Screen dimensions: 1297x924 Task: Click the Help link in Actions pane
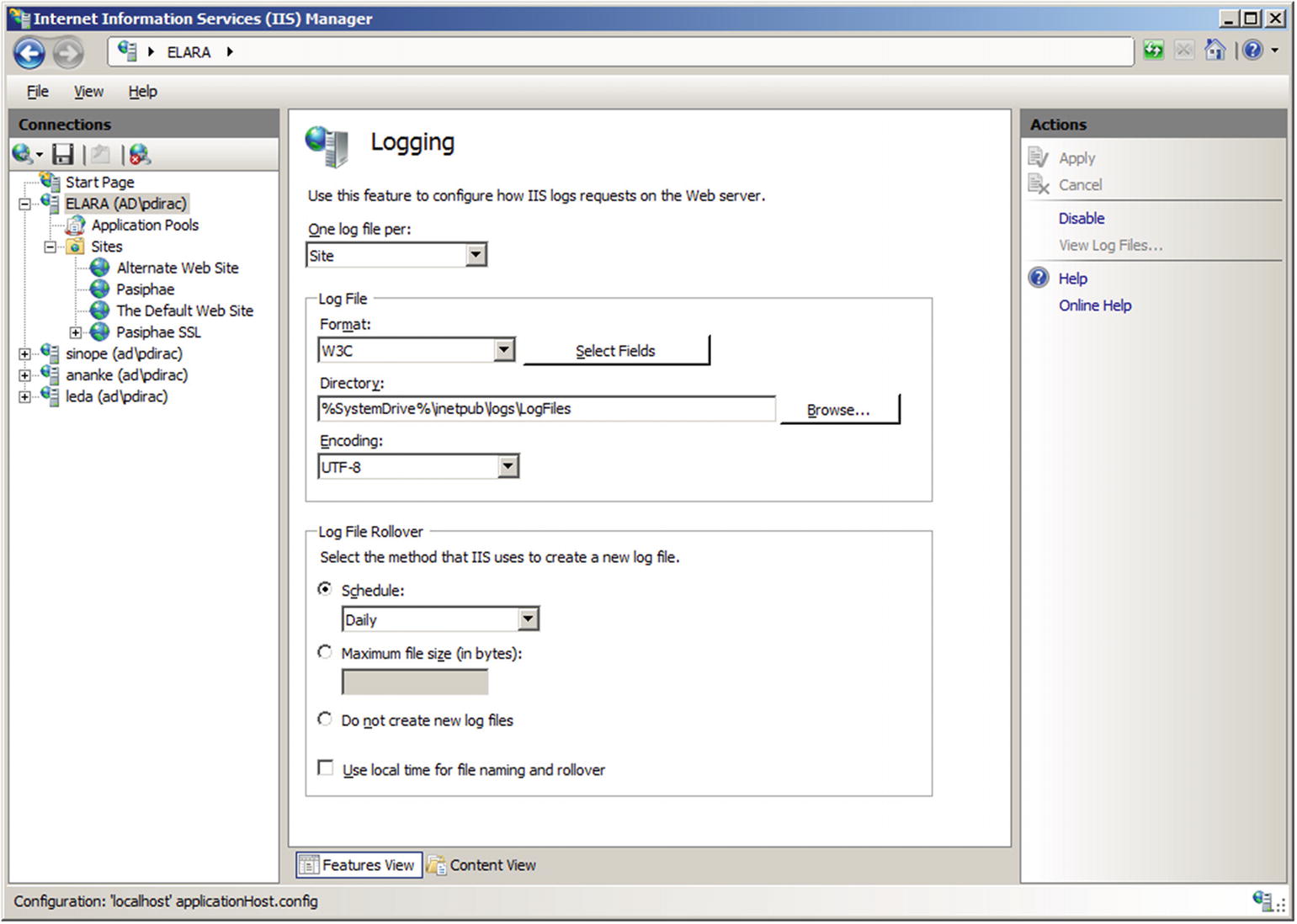click(x=1073, y=278)
